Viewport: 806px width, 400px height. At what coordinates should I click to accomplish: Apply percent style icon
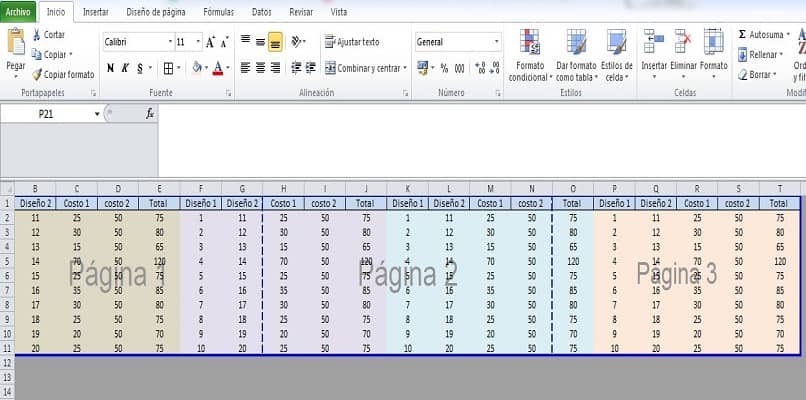444,68
